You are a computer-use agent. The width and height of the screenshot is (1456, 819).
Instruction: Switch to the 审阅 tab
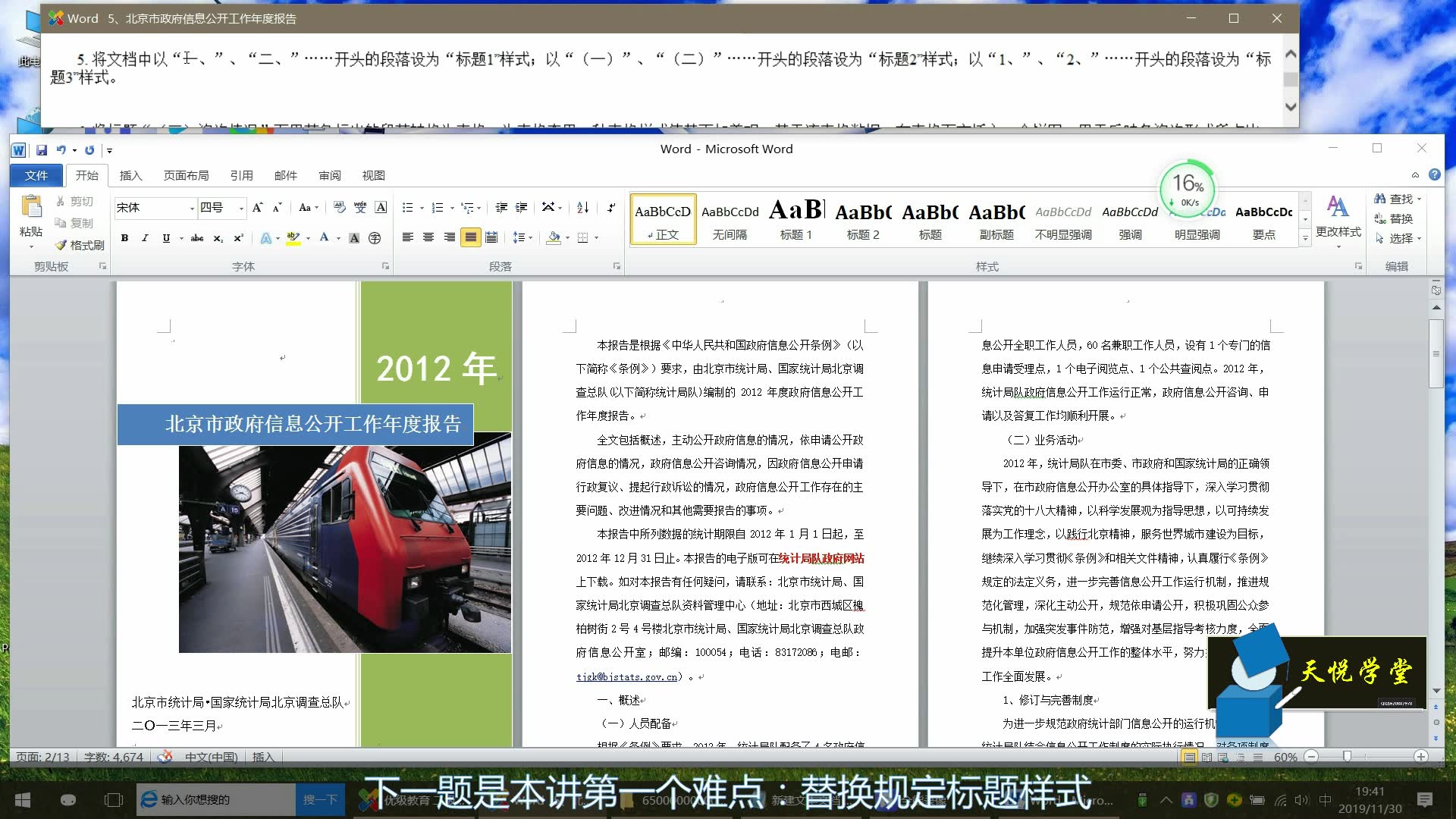tap(329, 175)
